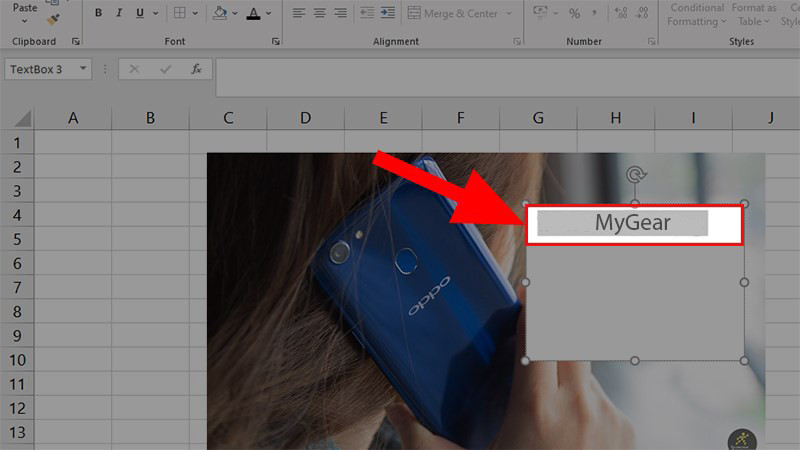Decrease indent

point(367,13)
